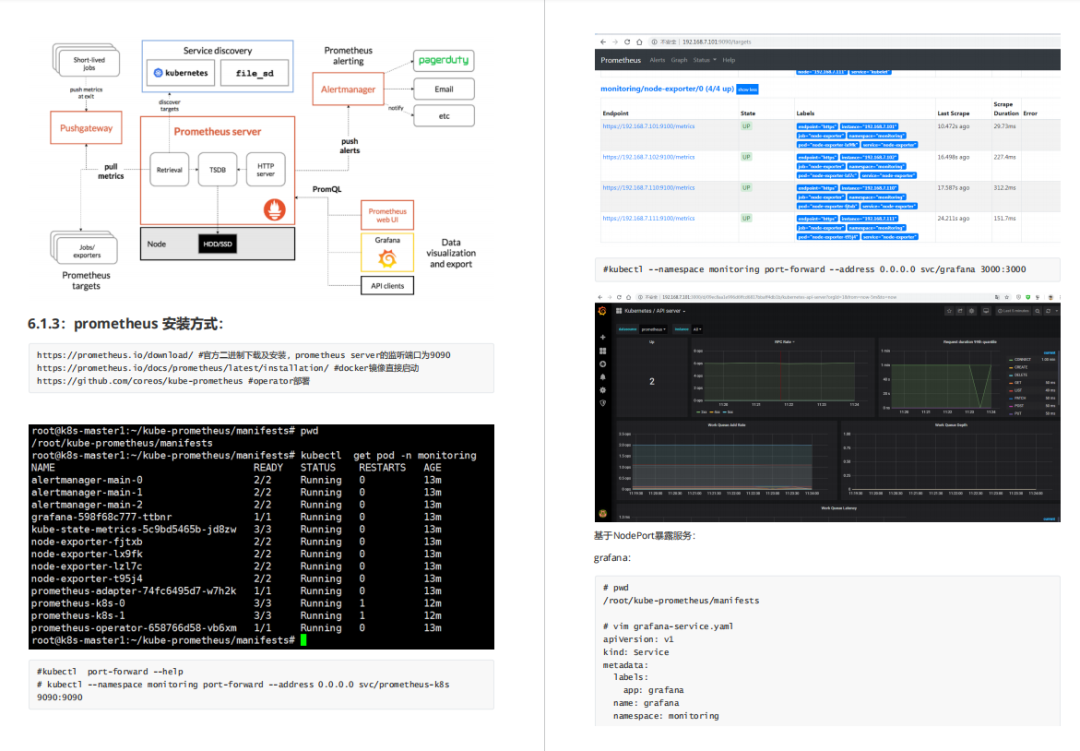Screen dimensions: 1080x751
Task: Open endpoint 192.168.7.102:9100/metrics link
Action: pos(648,157)
